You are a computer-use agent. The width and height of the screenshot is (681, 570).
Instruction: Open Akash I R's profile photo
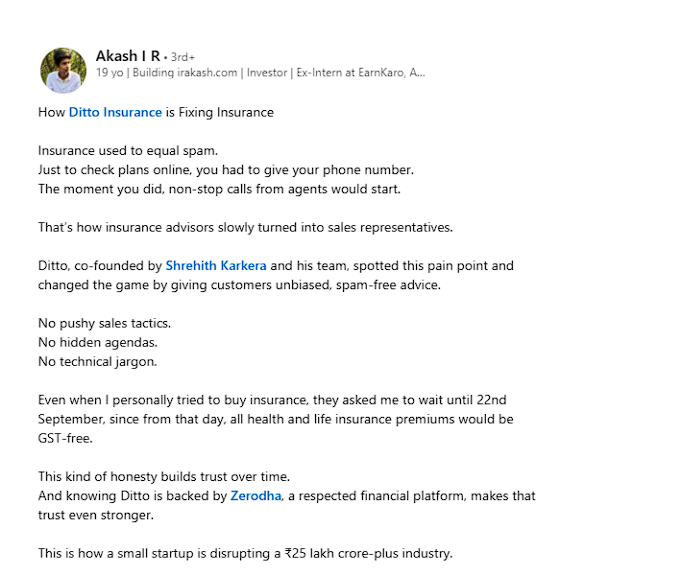[x=63, y=69]
